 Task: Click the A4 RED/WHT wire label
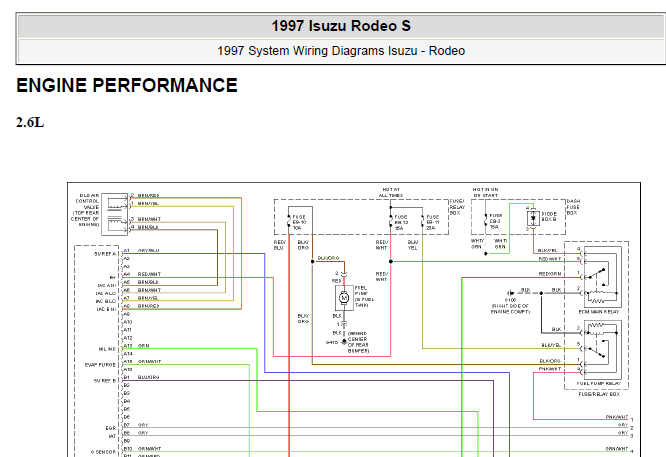pyautogui.click(x=149, y=274)
